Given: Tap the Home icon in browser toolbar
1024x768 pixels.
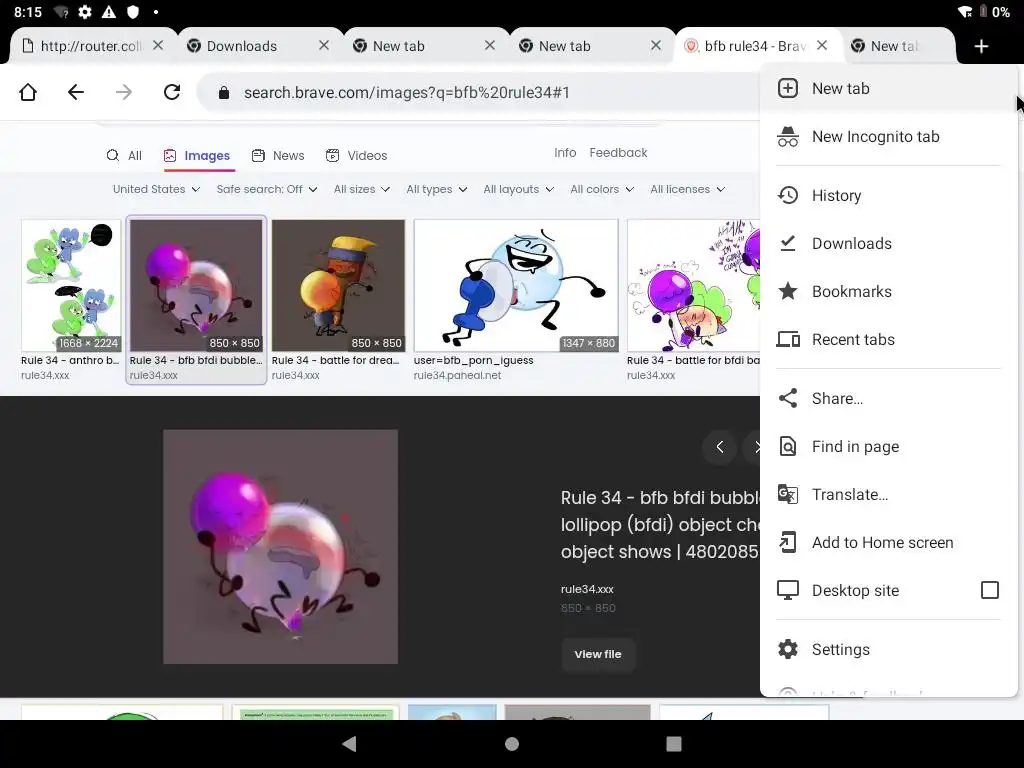Looking at the screenshot, I should pyautogui.click(x=28, y=92).
